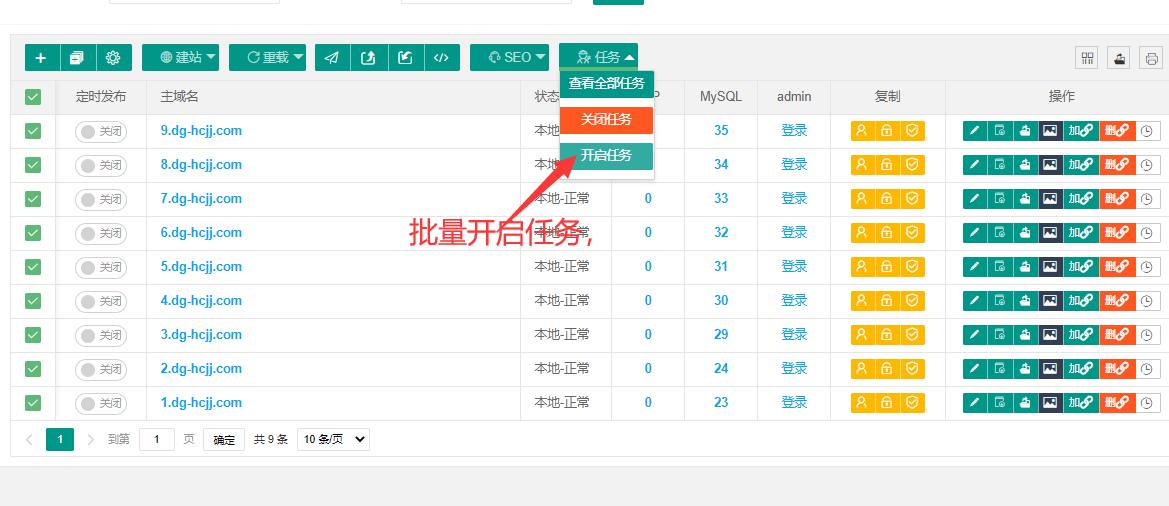Toggle scheduled publishing switch for 8.dg-hcjj.com
The width and height of the screenshot is (1169, 506).
pyautogui.click(x=101, y=165)
